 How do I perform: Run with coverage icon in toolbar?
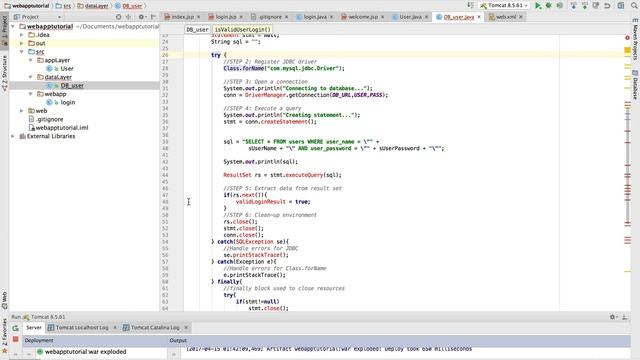click(560, 6)
